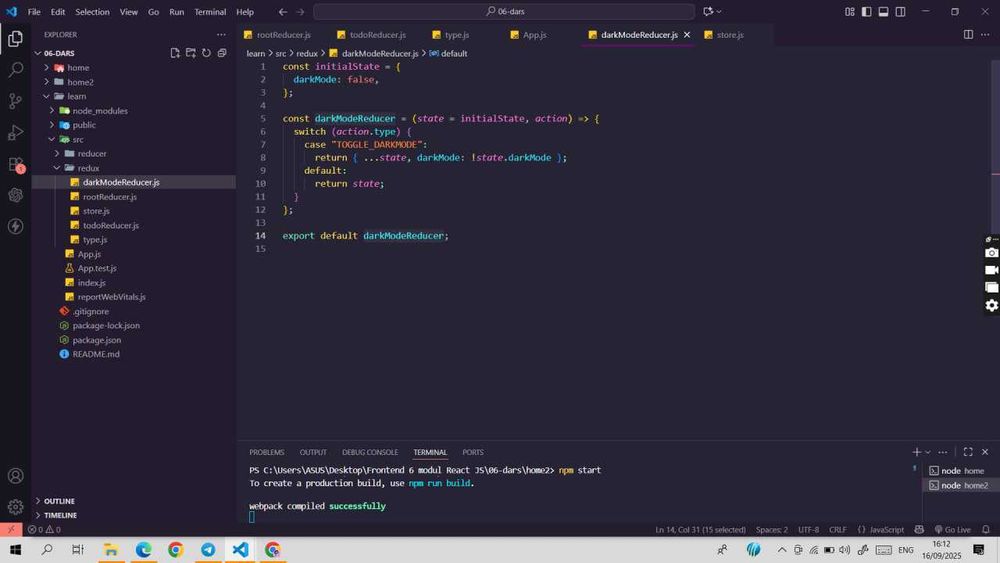Open the Customize Layout control
1000x563 pixels.
point(849,11)
